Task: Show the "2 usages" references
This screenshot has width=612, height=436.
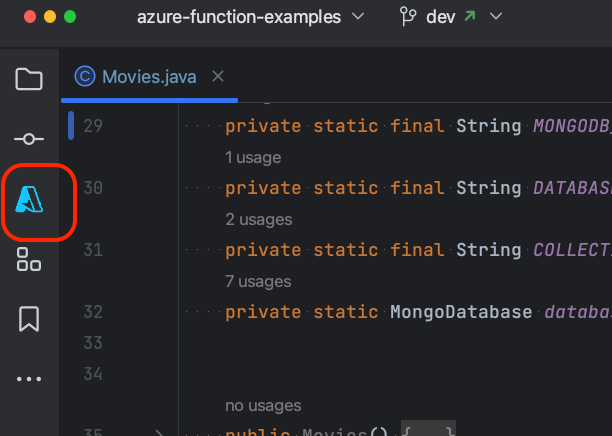Action: pyautogui.click(x=258, y=219)
